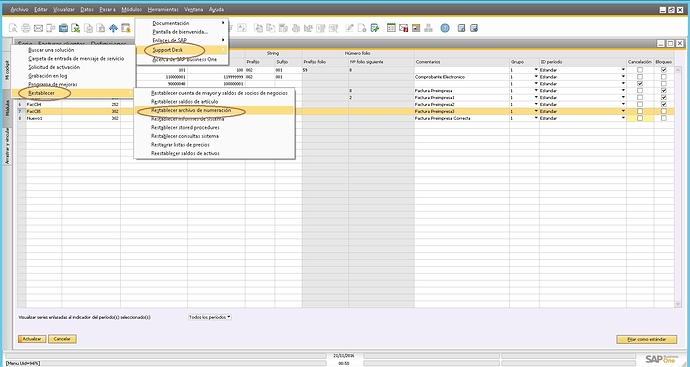Expand the Documentación submenu
The image size is (690, 367).
[181, 23]
